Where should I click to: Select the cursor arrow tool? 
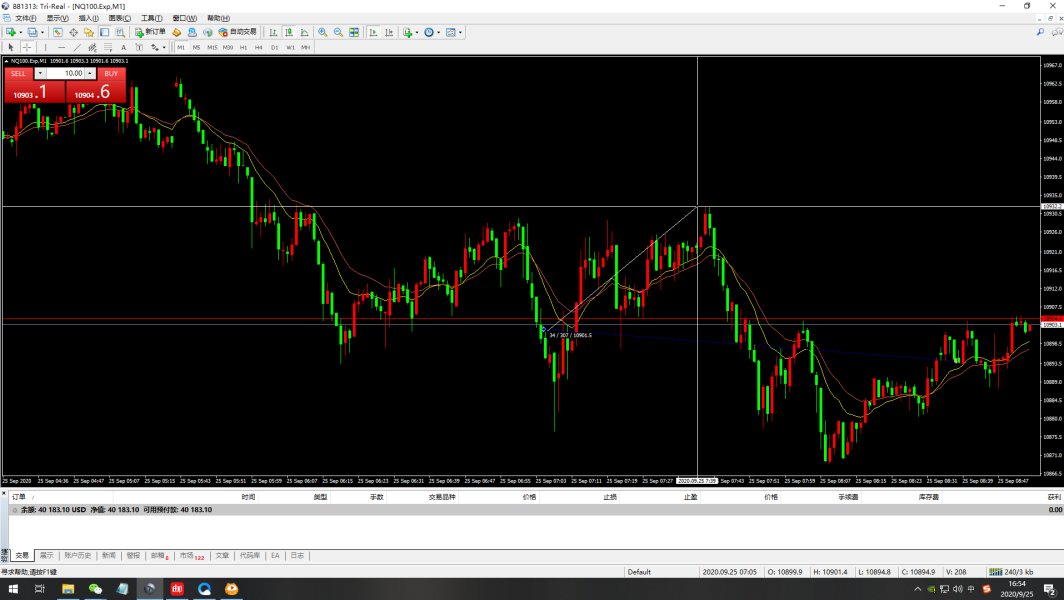click(11, 48)
